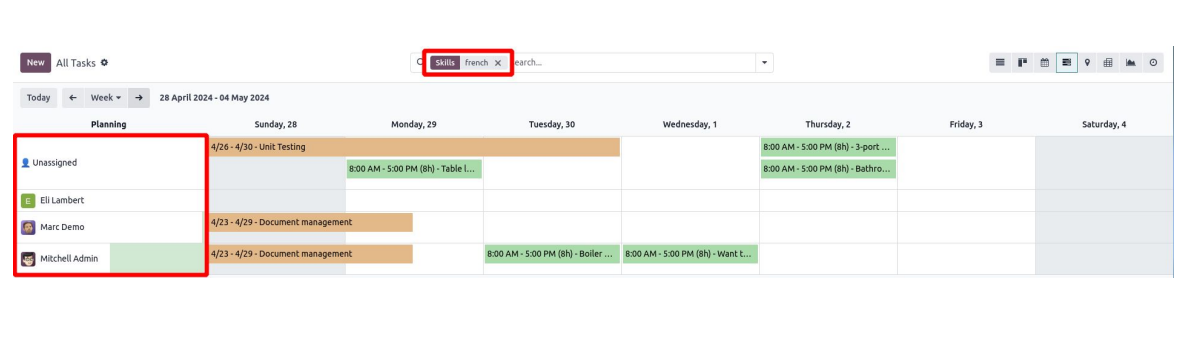Viewport: 1177px width, 361px height.
Task: Select the Gantt view icon
Action: 1067,63
